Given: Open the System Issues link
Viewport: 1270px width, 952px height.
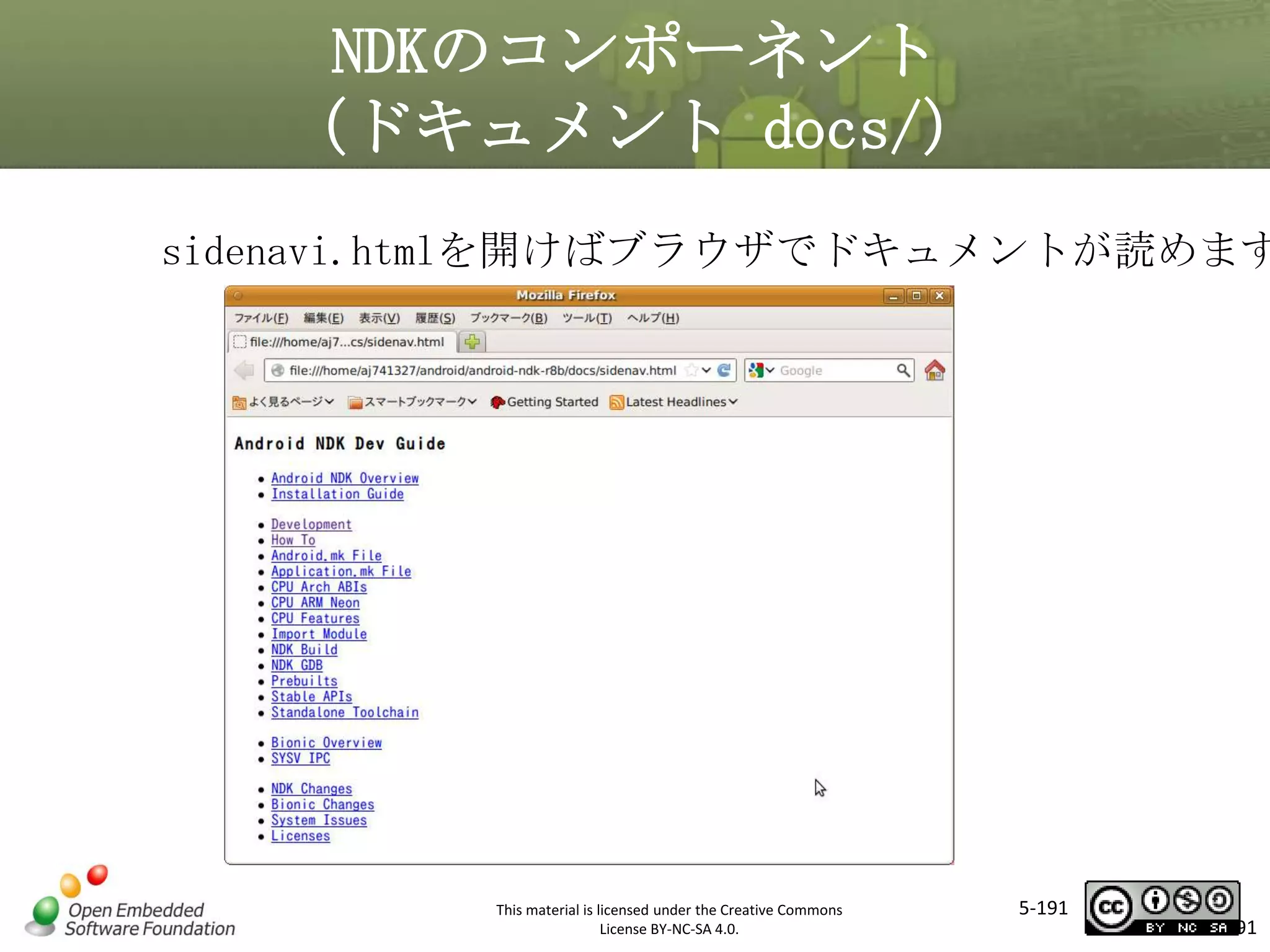Looking at the screenshot, I should [319, 820].
